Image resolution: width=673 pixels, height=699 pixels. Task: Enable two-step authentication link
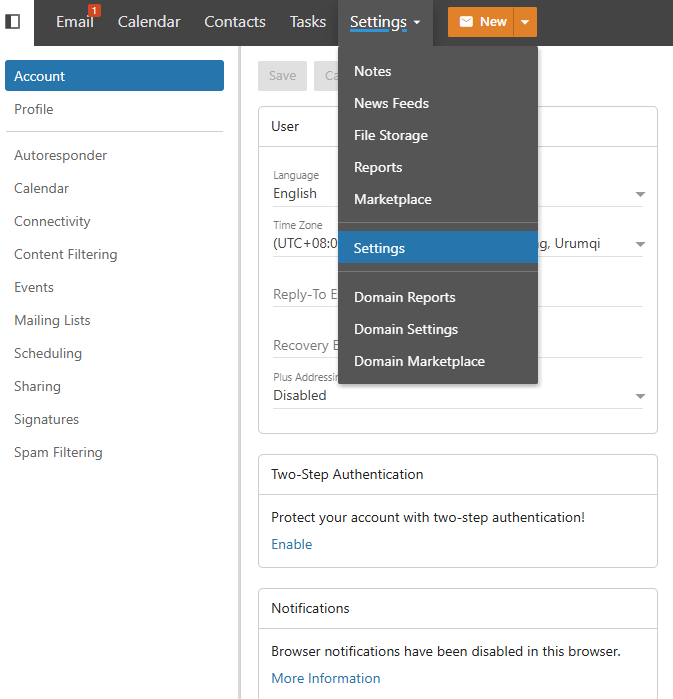click(x=291, y=544)
